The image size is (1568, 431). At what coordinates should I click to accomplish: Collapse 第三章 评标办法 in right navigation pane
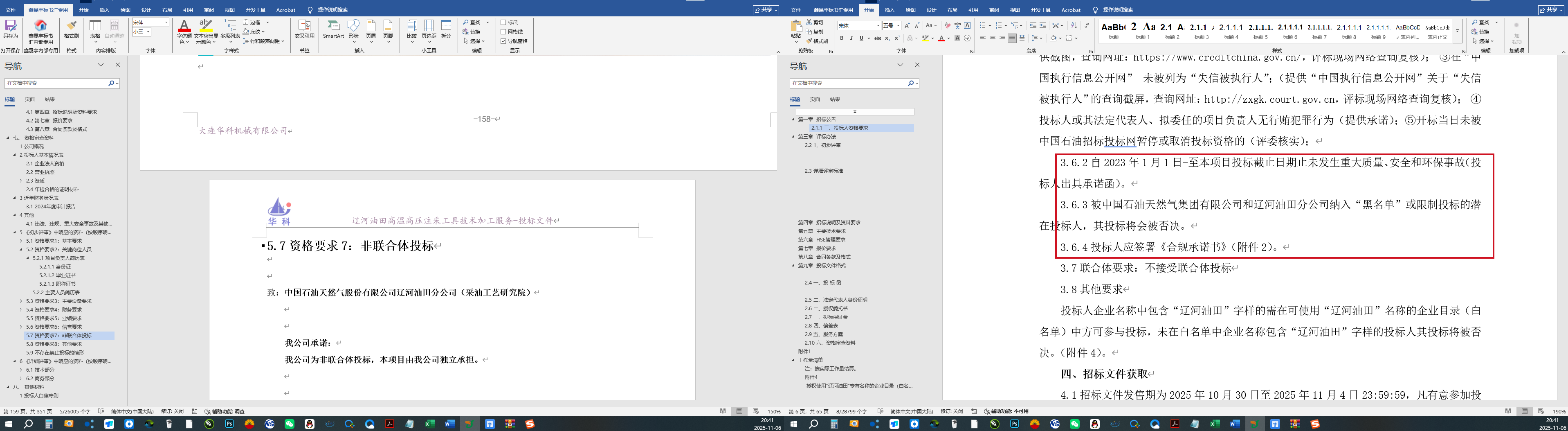tap(793, 137)
